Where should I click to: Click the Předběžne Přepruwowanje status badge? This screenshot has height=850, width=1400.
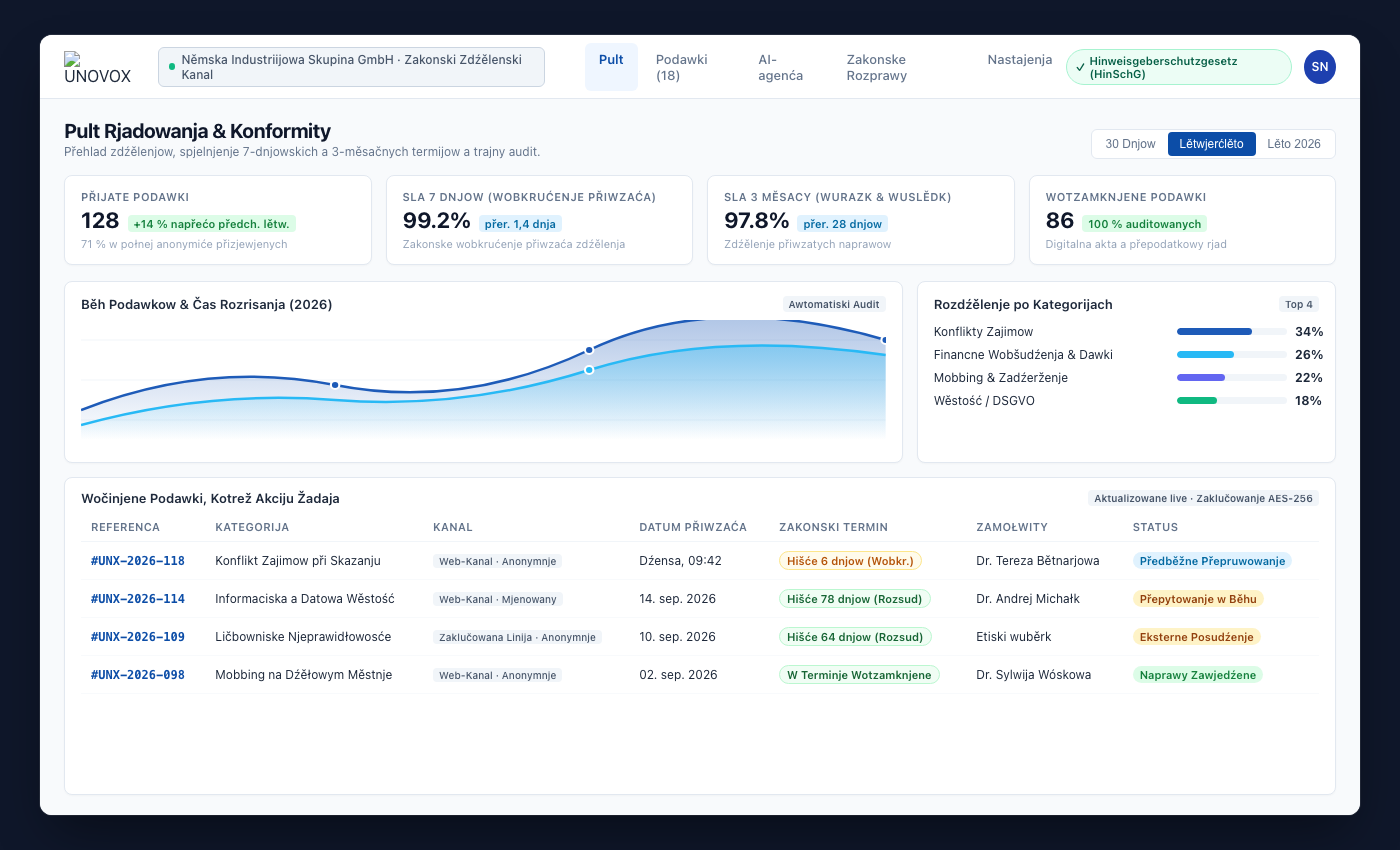[x=1212, y=561]
